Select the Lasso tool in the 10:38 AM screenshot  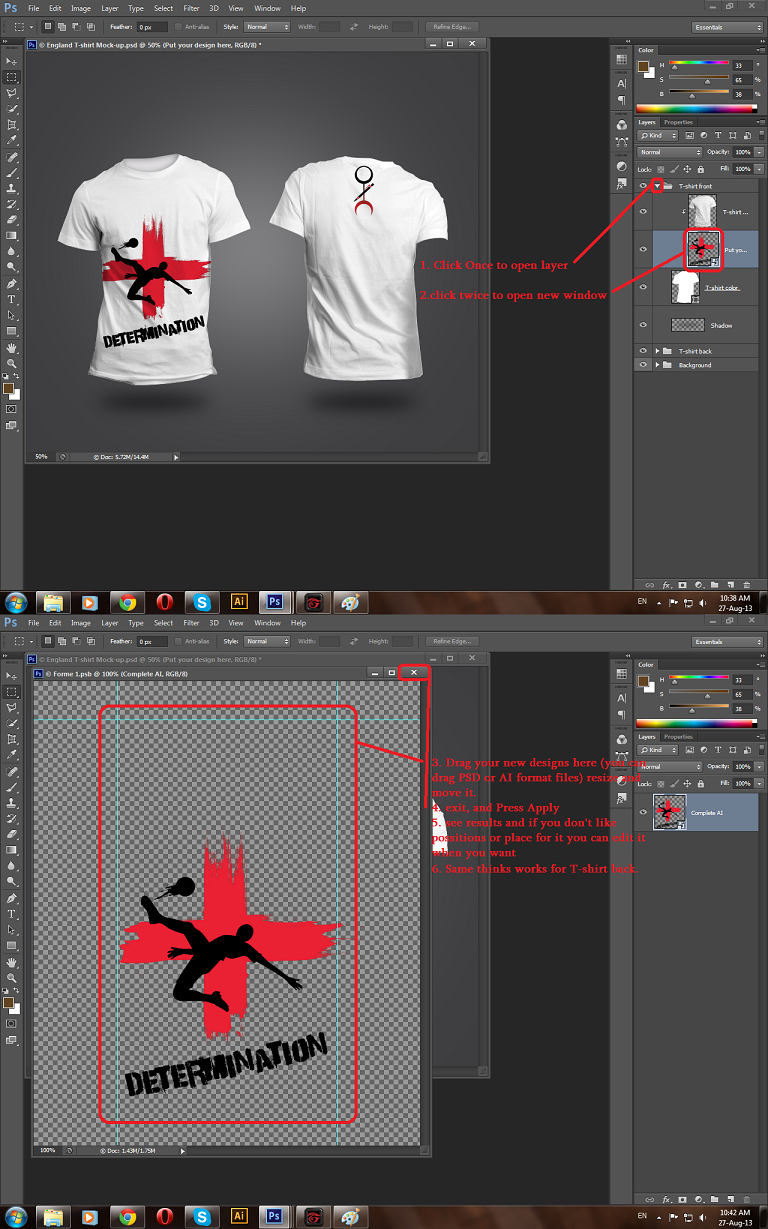tap(12, 92)
